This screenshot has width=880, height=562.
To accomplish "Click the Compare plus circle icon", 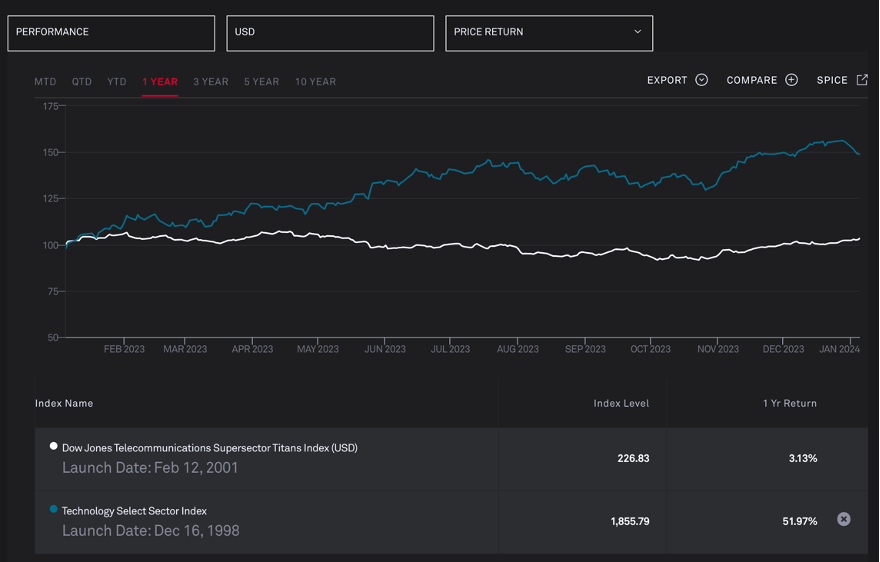I will click(791, 80).
